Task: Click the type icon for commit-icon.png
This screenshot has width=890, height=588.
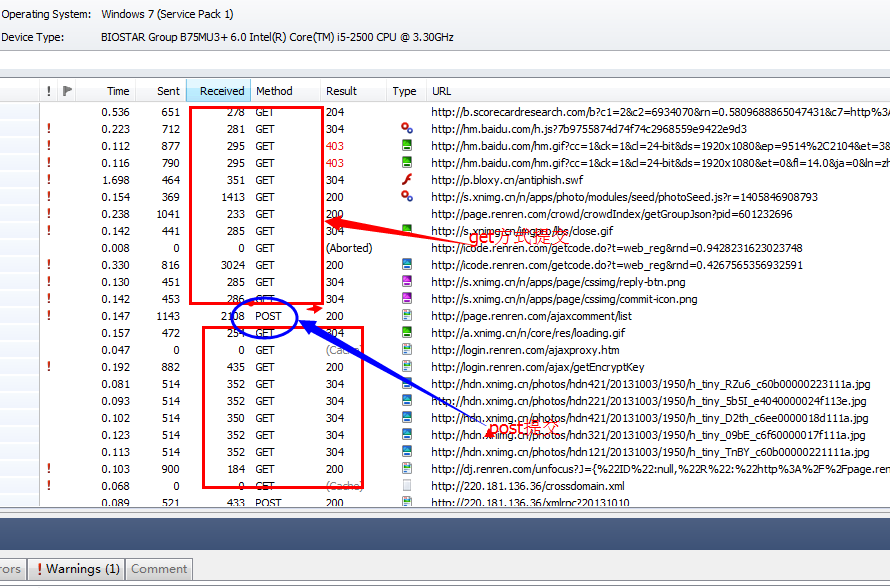Action: (406, 299)
